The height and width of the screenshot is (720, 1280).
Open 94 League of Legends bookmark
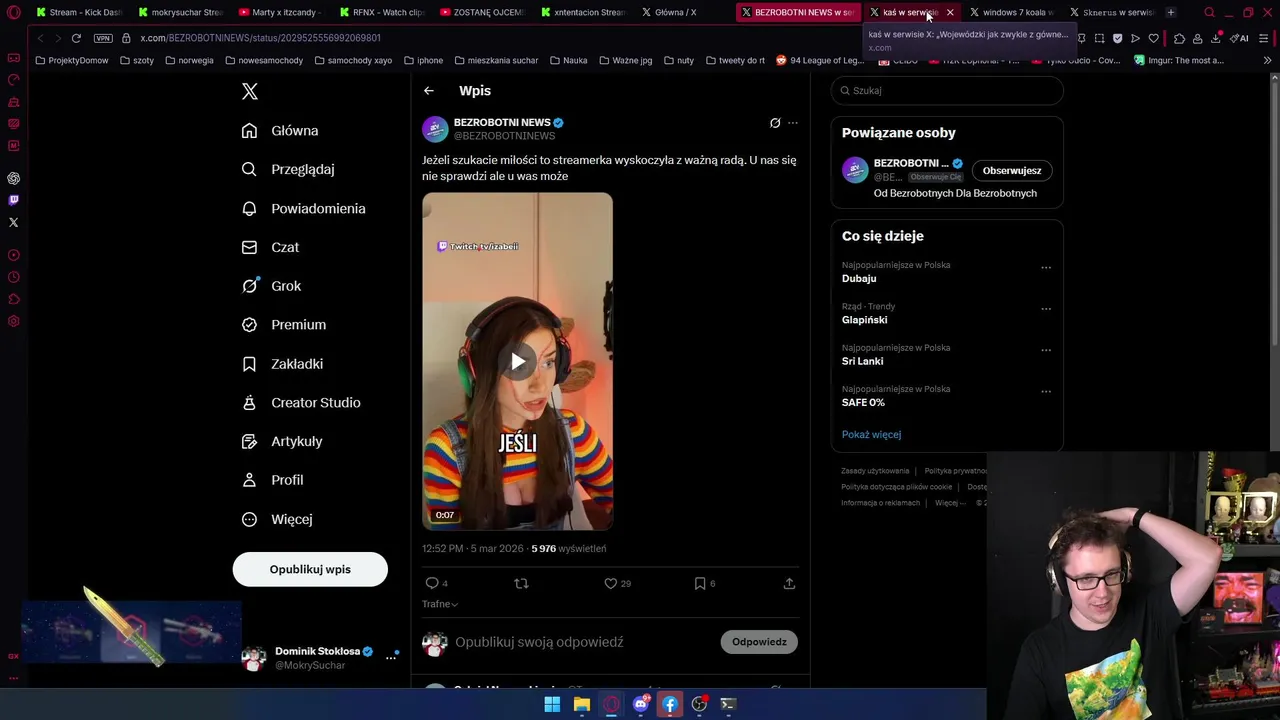point(820,60)
